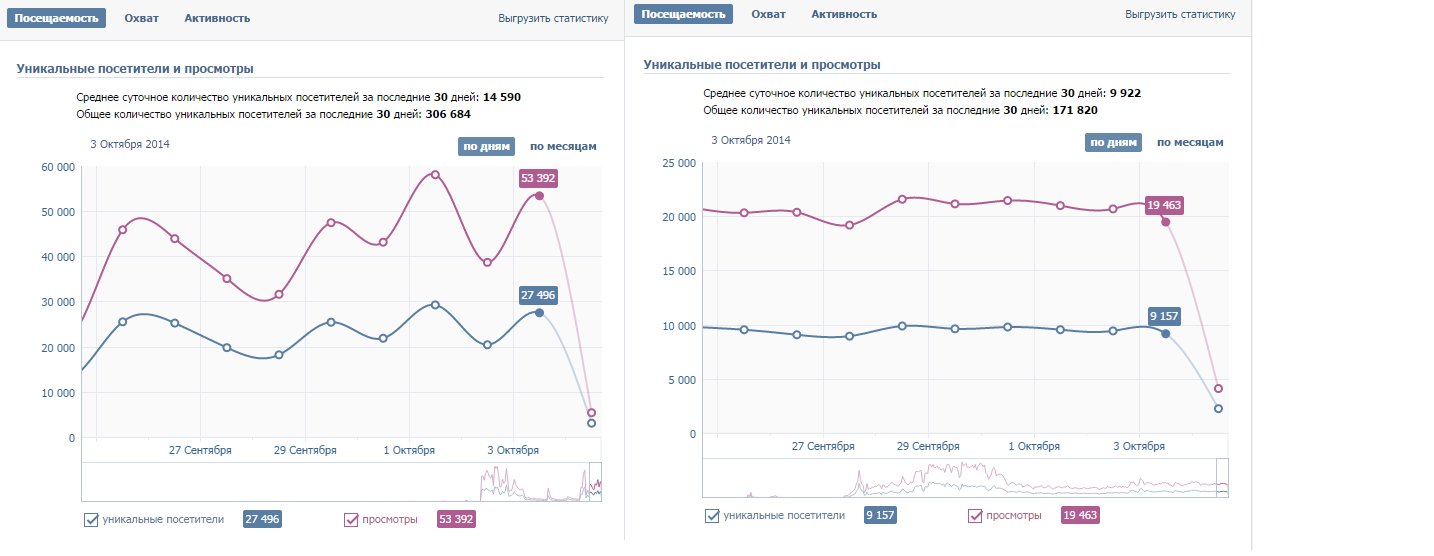1434x556 pixels.
Task: Click the 9 157 visitors data point
Action: click(x=1165, y=334)
